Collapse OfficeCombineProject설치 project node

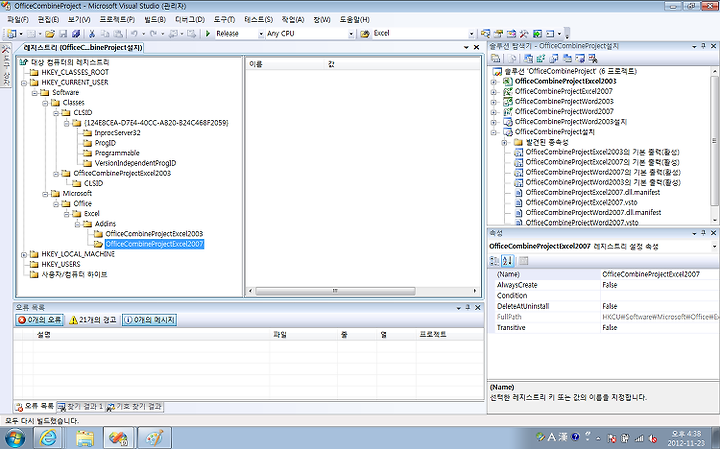click(494, 132)
